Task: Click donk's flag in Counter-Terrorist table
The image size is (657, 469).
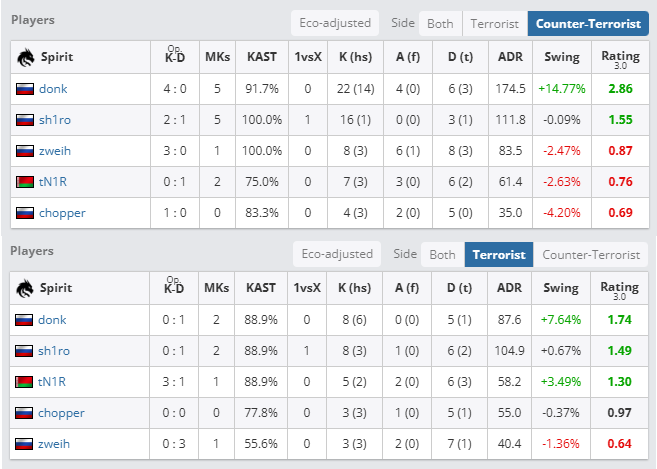Action: (x=26, y=89)
